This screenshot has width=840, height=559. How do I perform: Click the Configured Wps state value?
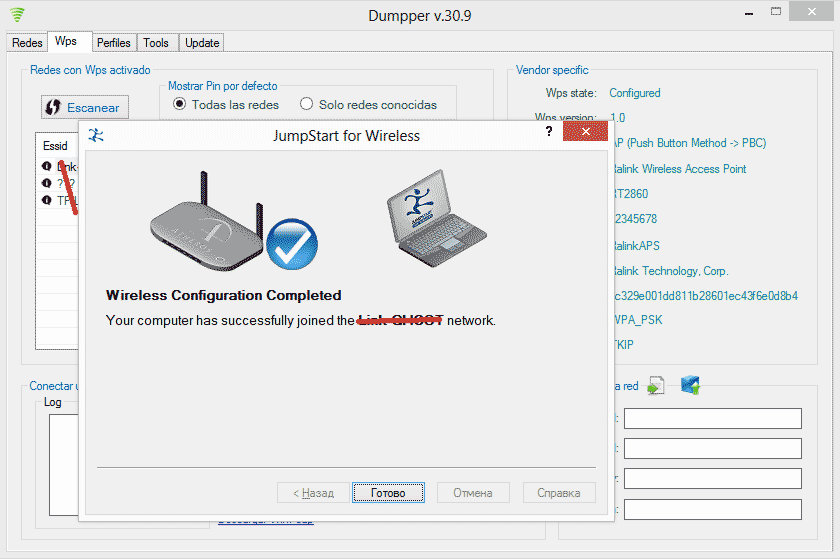point(635,93)
